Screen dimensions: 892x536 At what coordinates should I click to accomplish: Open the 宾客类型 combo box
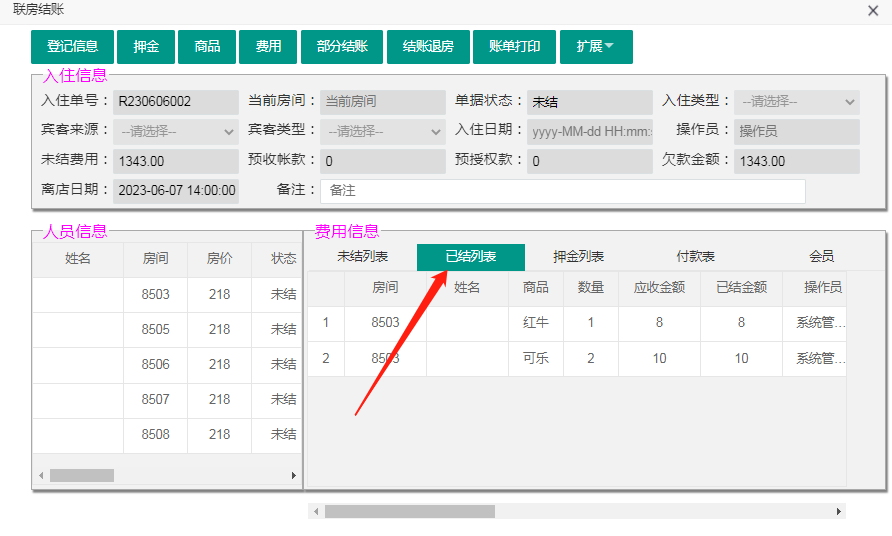click(384, 131)
